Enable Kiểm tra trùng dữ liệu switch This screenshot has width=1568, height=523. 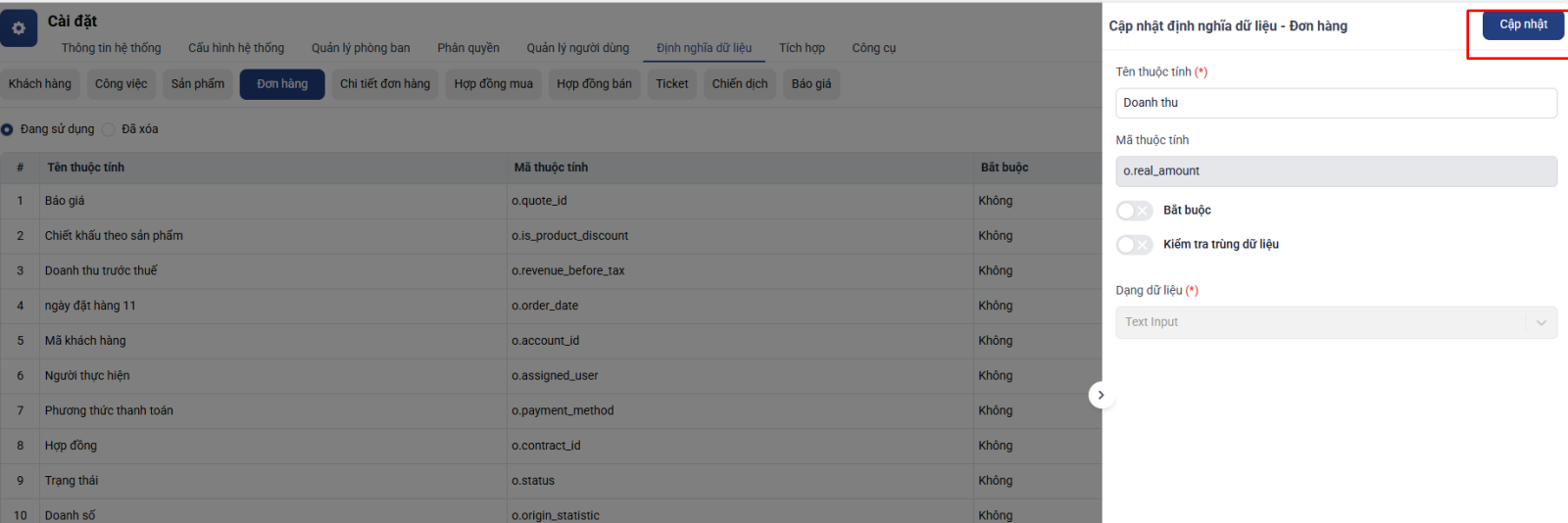(1134, 245)
